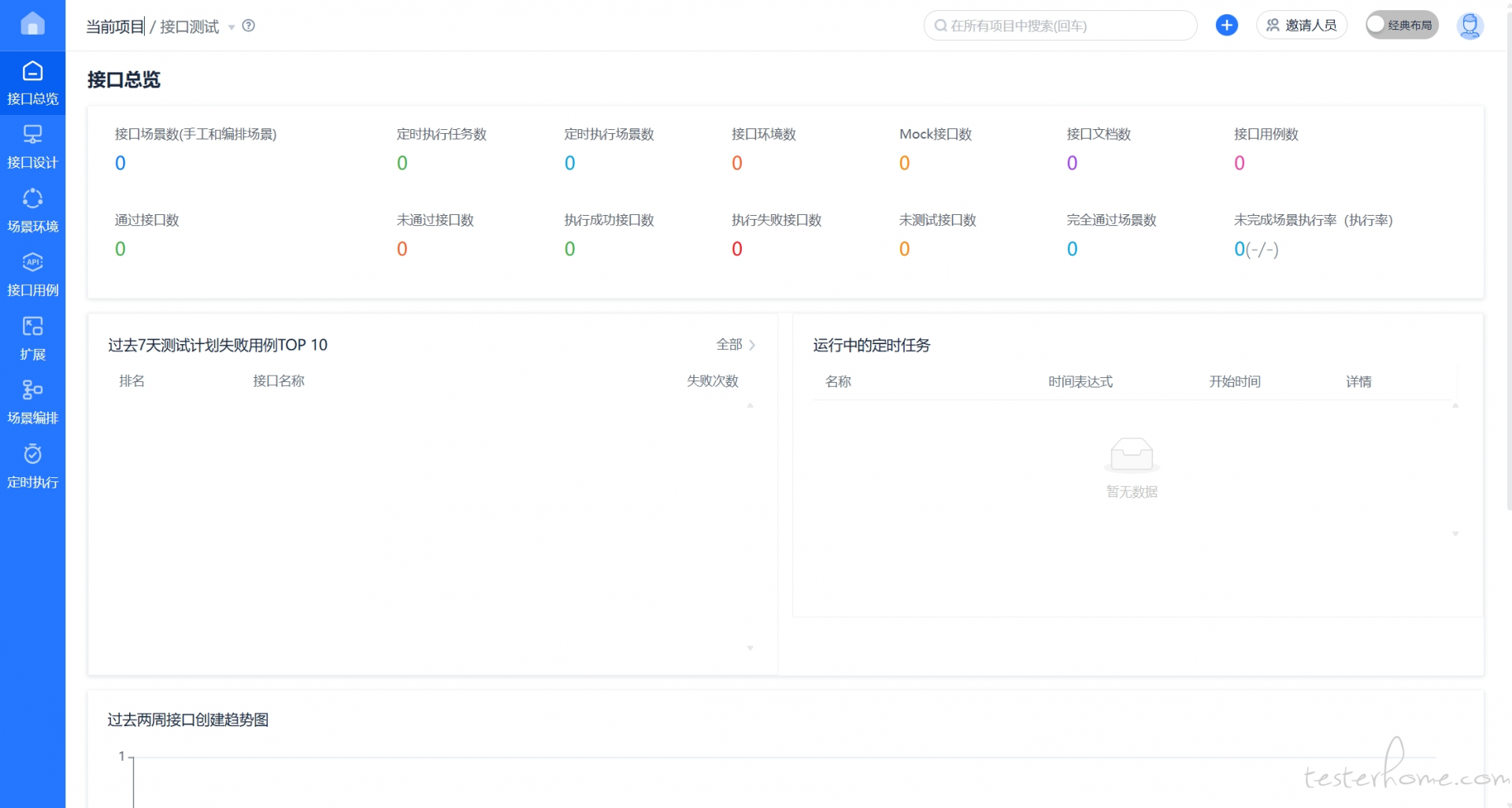Focus the all-projects search input field
Viewport: 1512px width, 808px height.
coord(1060,25)
